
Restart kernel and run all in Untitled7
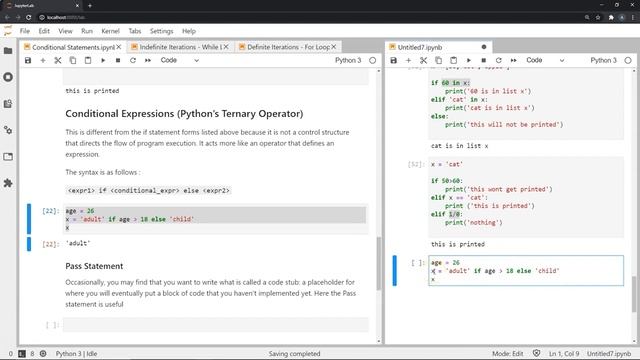pos(513,60)
